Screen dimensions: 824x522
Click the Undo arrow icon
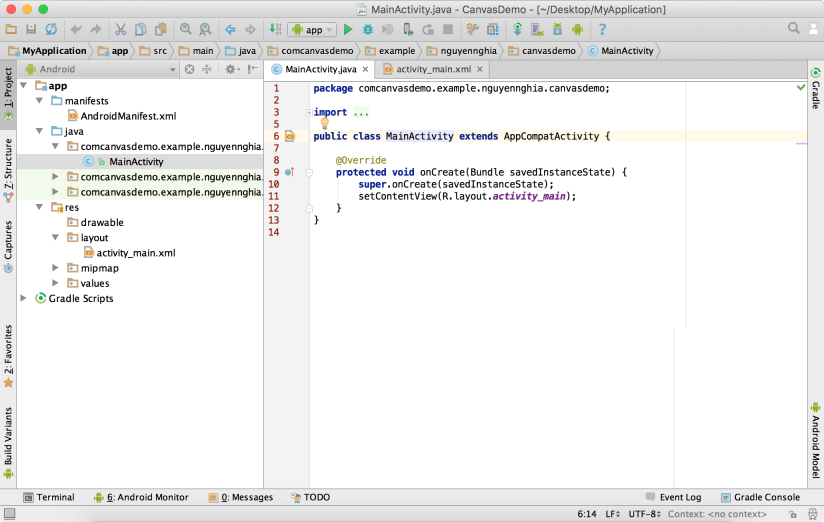(76, 29)
